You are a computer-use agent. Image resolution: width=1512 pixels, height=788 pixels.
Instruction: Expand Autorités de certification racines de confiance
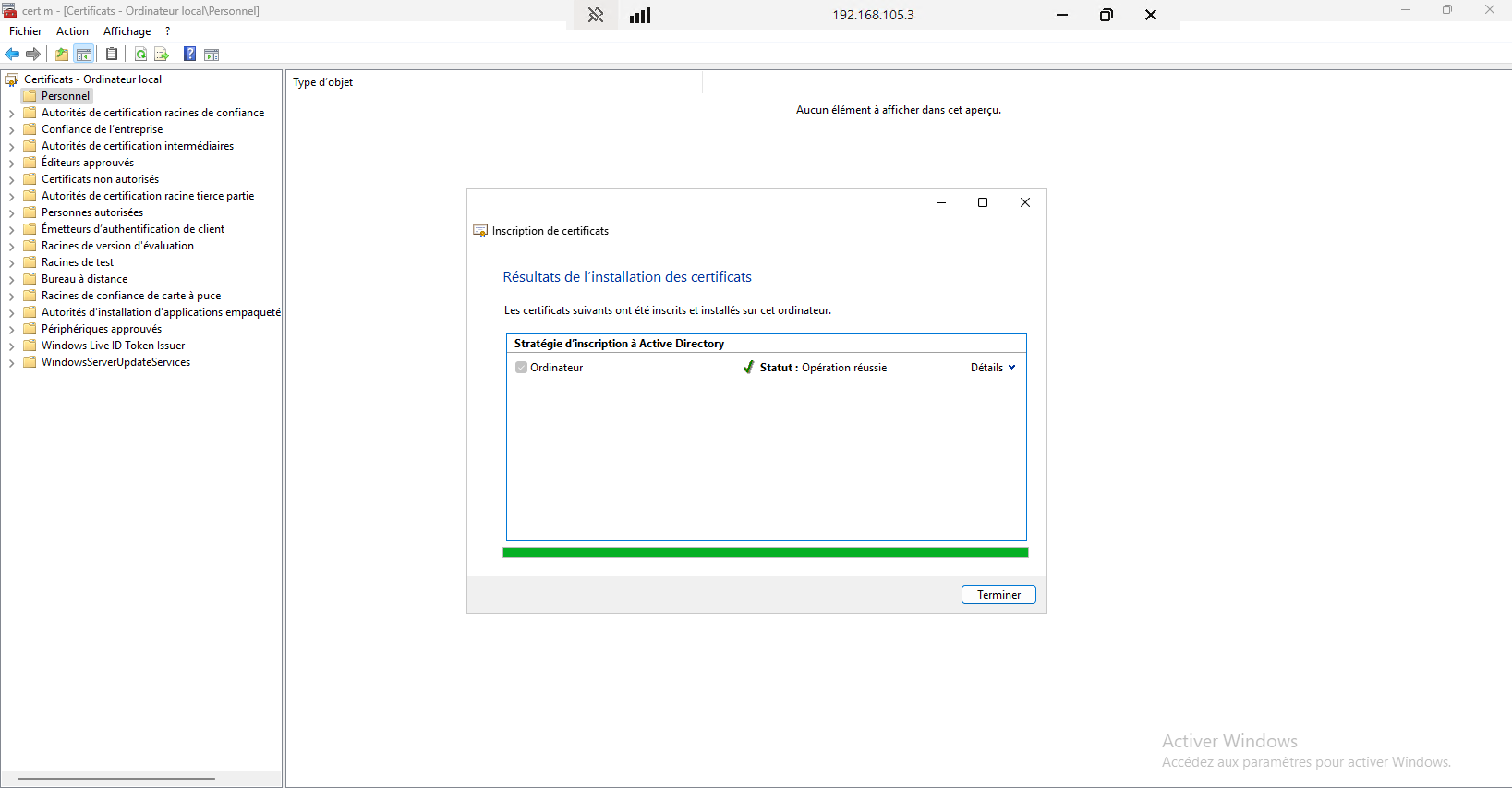coord(11,114)
